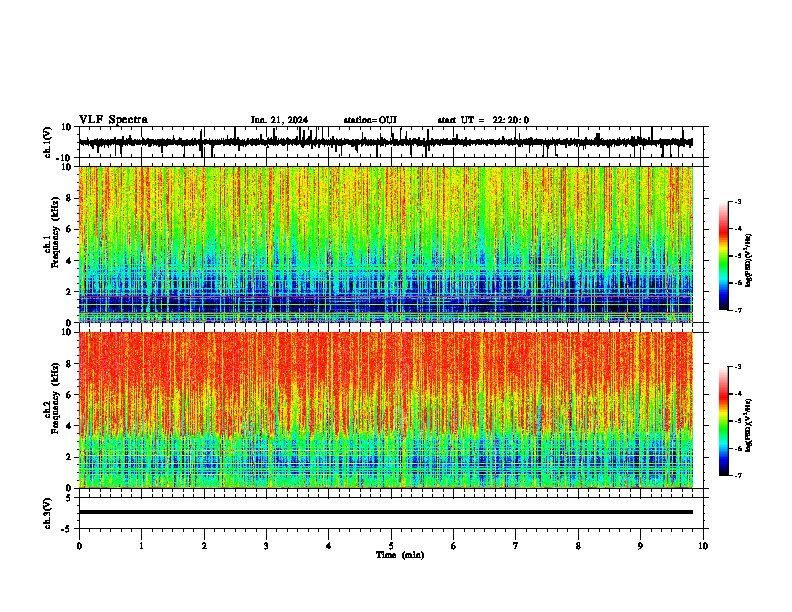This screenshot has width=792, height=612.
Task: Click the ch.1 voltage waveform trace
Action: pyautogui.click(x=385, y=142)
